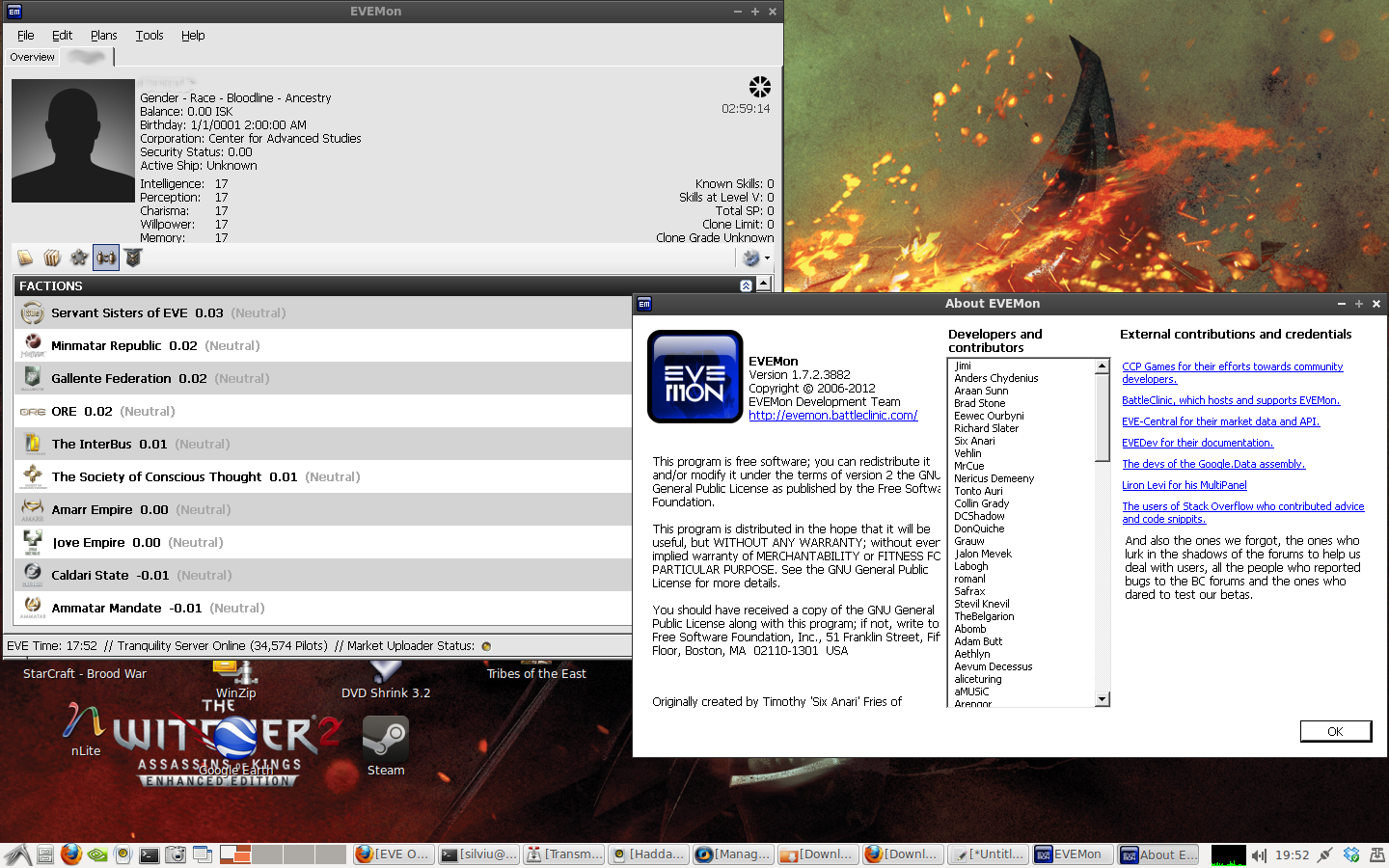Collapse the FACTIONS group header chevron

(x=746, y=286)
